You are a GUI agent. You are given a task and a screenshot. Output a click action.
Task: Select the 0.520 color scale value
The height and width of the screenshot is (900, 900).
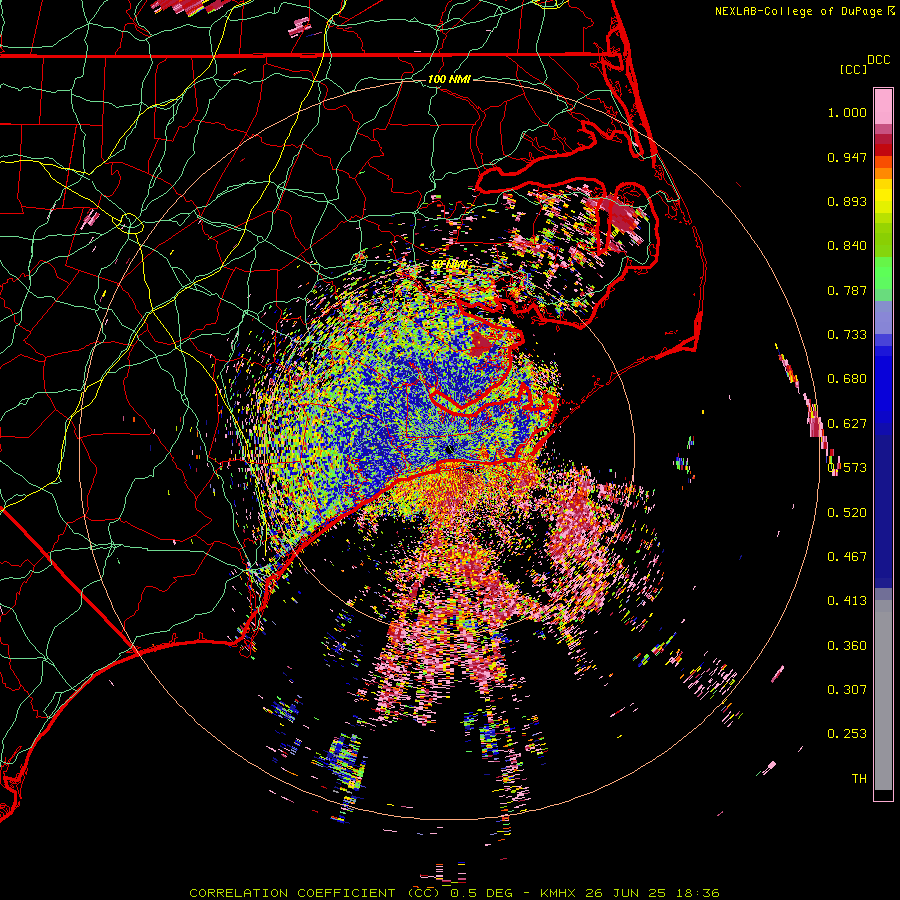pos(847,513)
